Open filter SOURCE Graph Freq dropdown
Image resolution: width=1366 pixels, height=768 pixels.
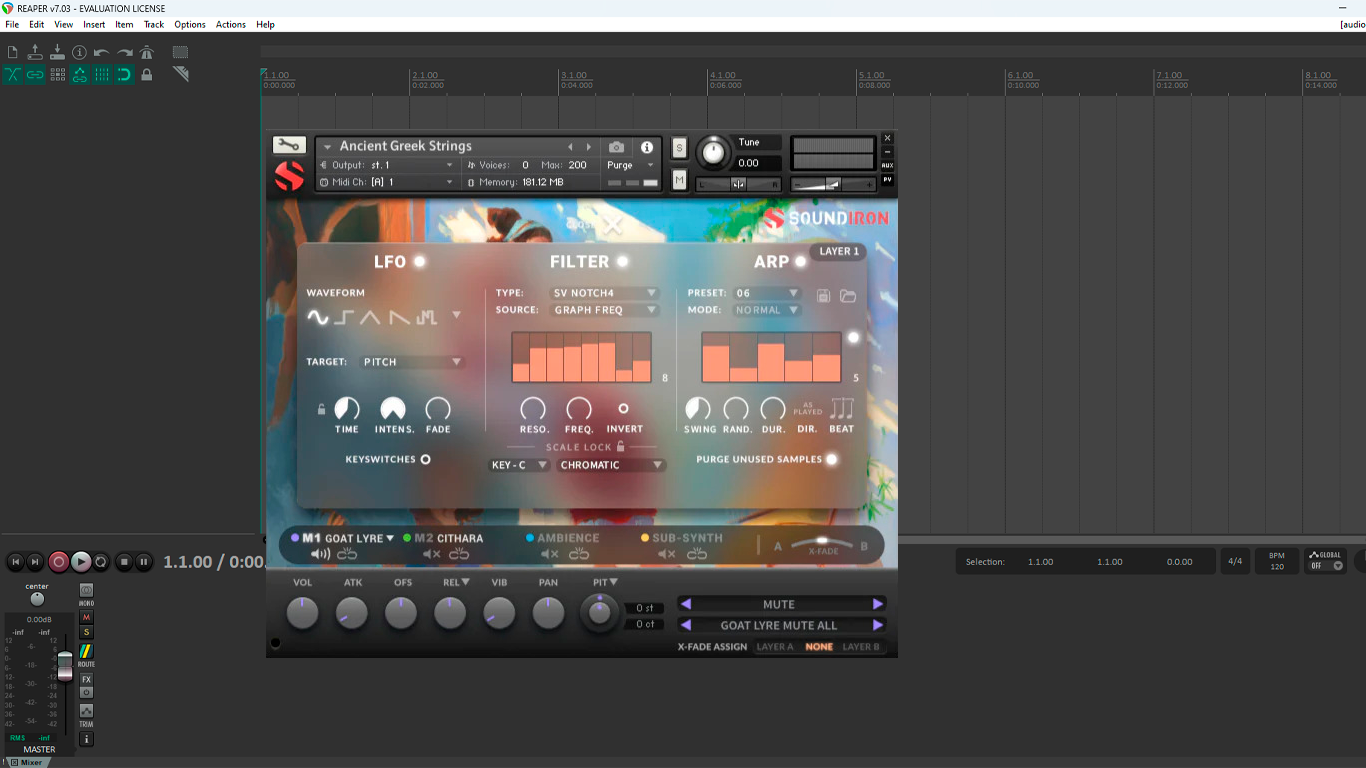point(604,310)
